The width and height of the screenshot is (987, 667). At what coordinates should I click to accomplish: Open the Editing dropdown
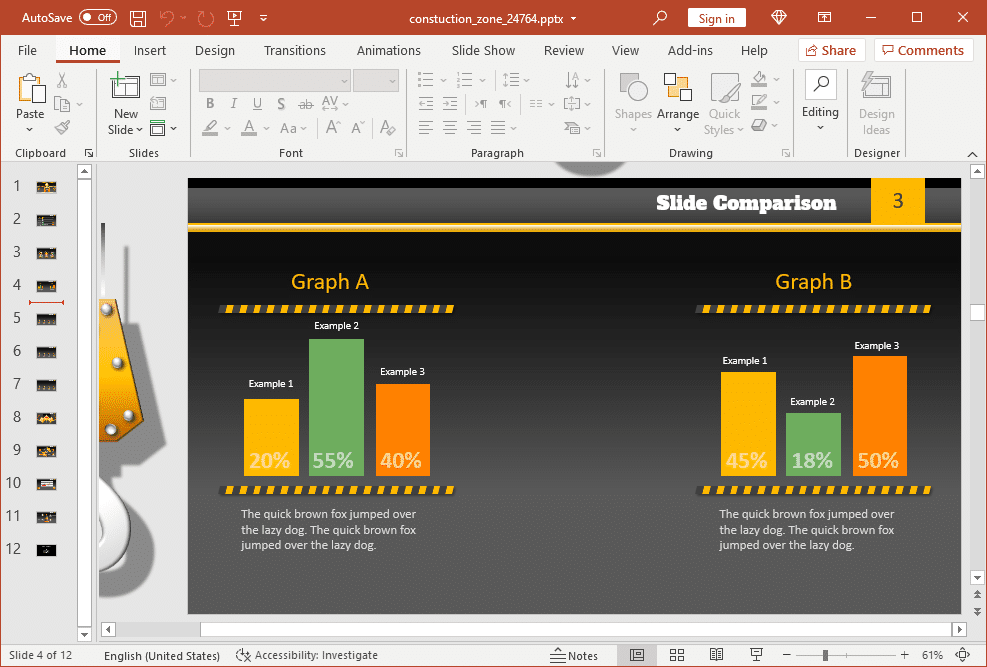820,104
